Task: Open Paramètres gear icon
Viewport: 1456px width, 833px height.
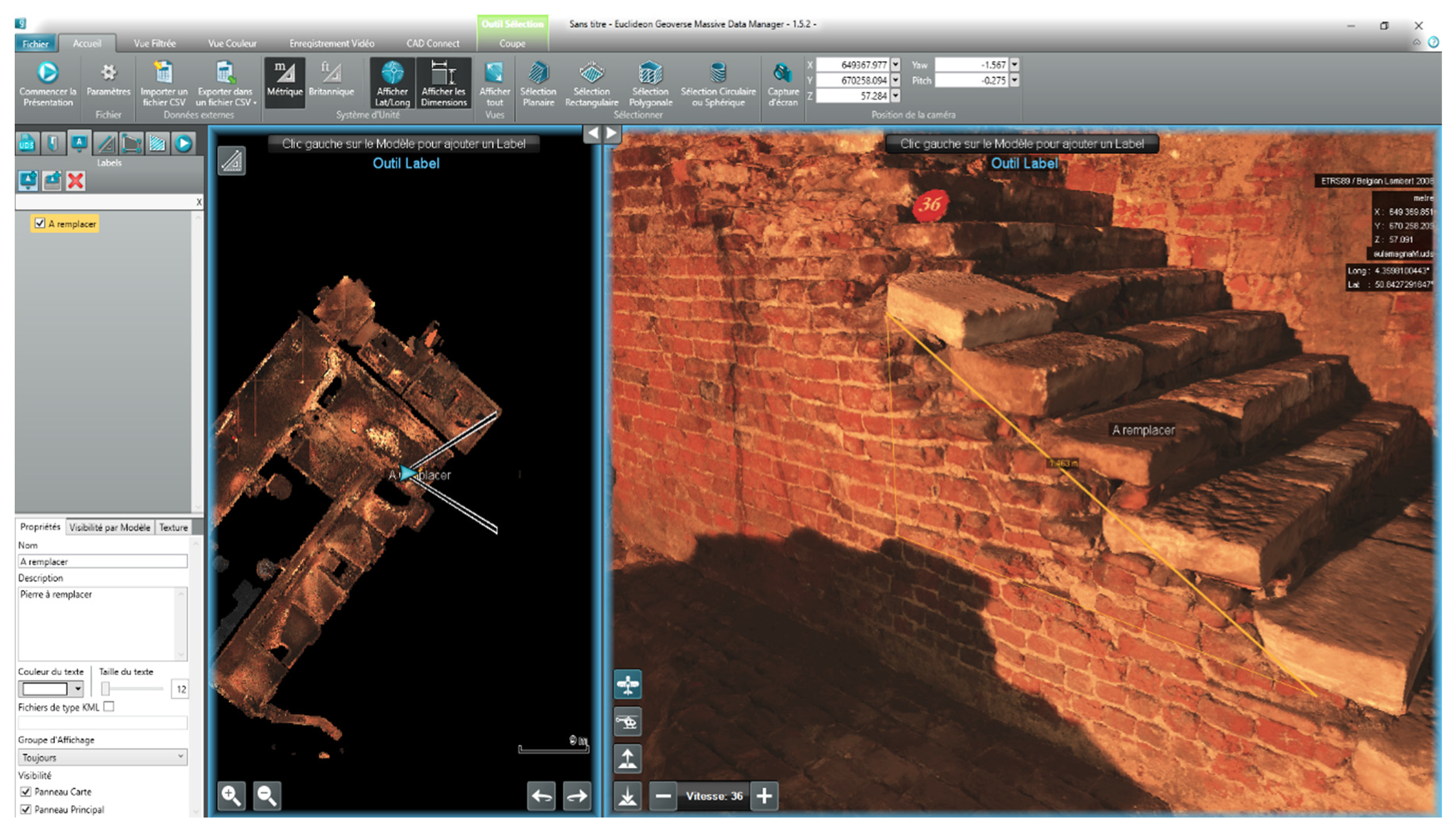Action: (108, 73)
